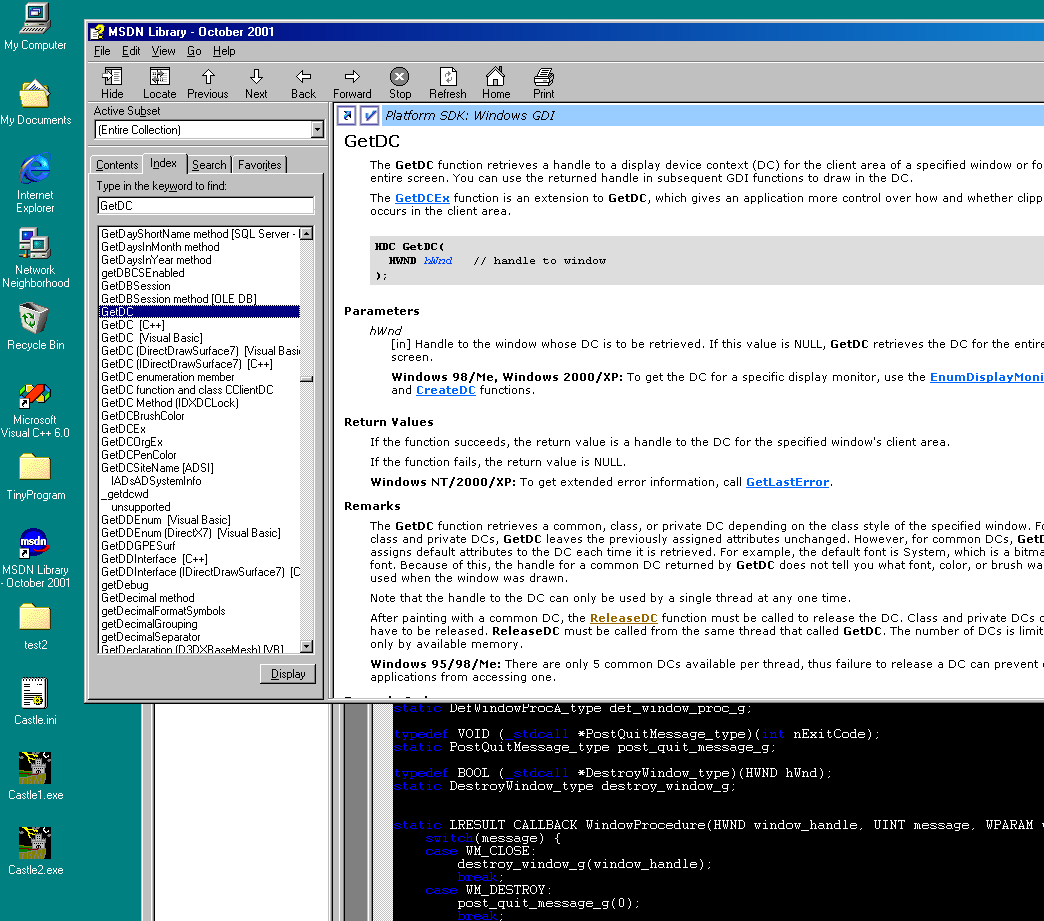The height and width of the screenshot is (921, 1044).
Task: Click the keyword input field containing GetDC
Action: 206,206
